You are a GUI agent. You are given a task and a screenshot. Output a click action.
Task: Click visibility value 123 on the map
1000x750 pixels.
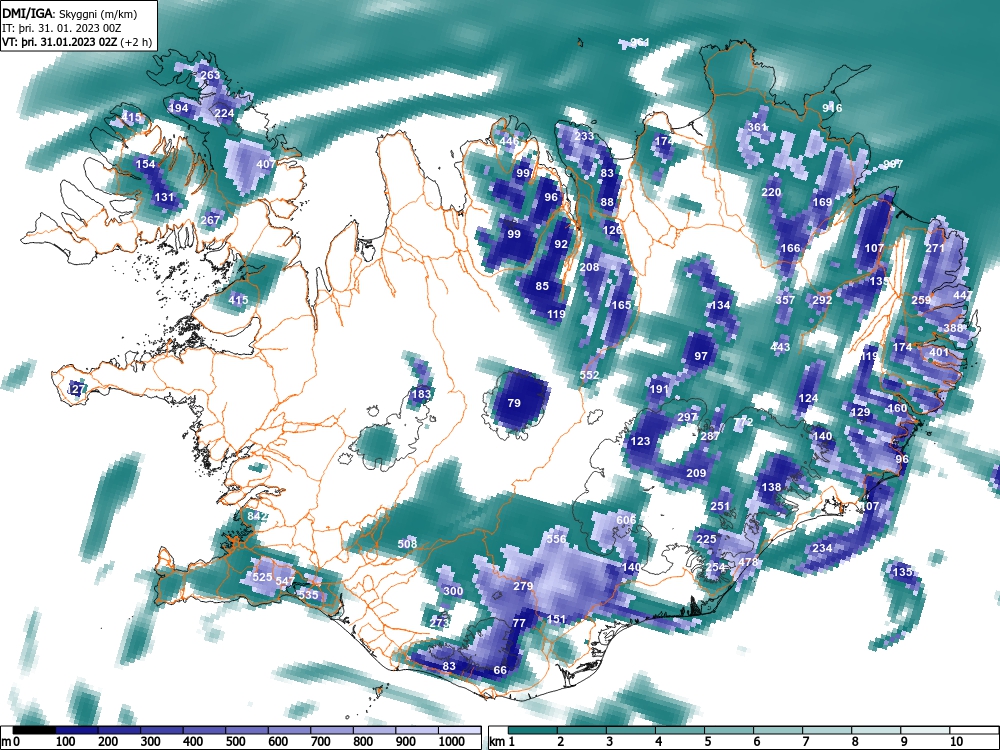[640, 441]
